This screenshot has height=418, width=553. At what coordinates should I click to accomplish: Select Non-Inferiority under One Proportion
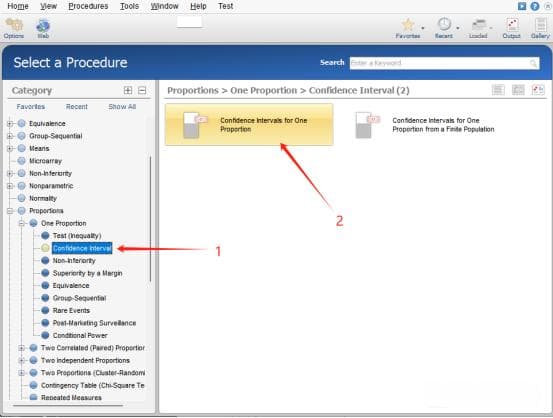tap(74, 261)
